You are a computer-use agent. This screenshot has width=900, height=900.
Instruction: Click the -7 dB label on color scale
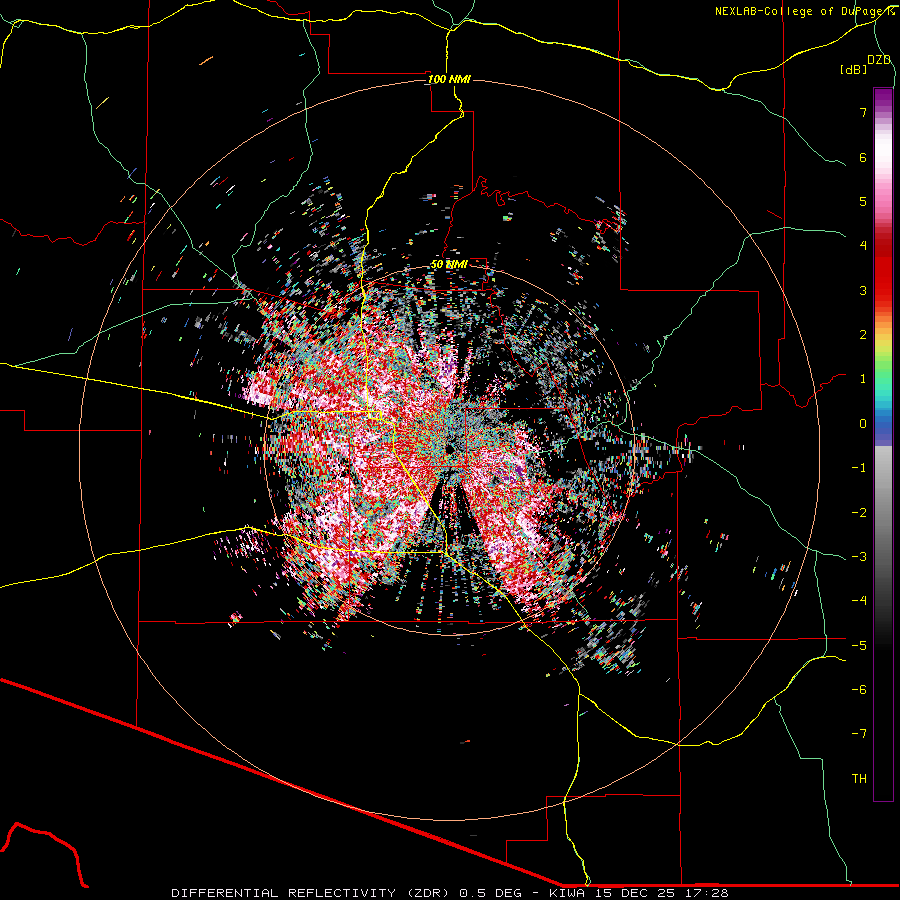tap(859, 734)
